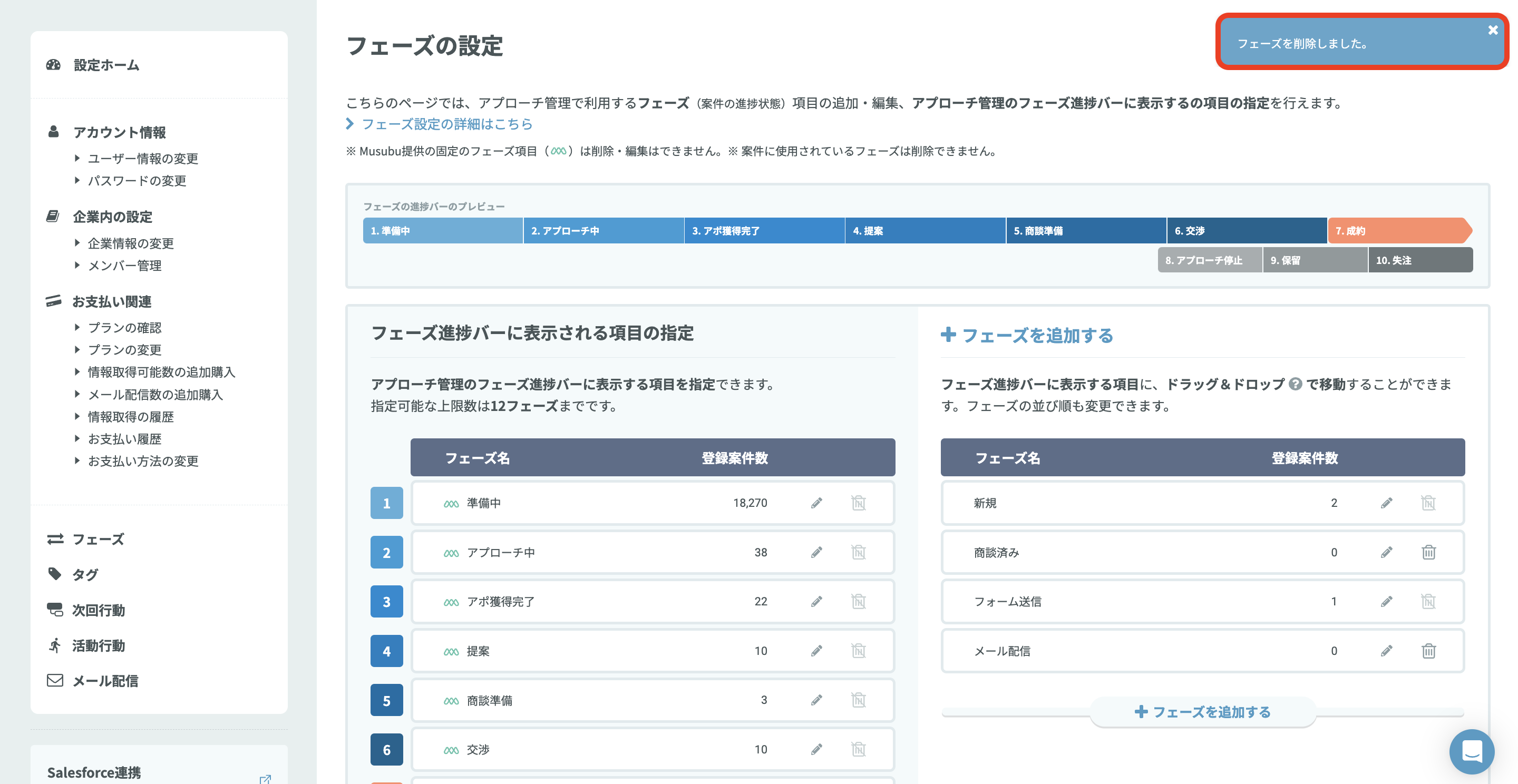Click preview bar segment 4. 提案
The image size is (1518, 784).
925,230
